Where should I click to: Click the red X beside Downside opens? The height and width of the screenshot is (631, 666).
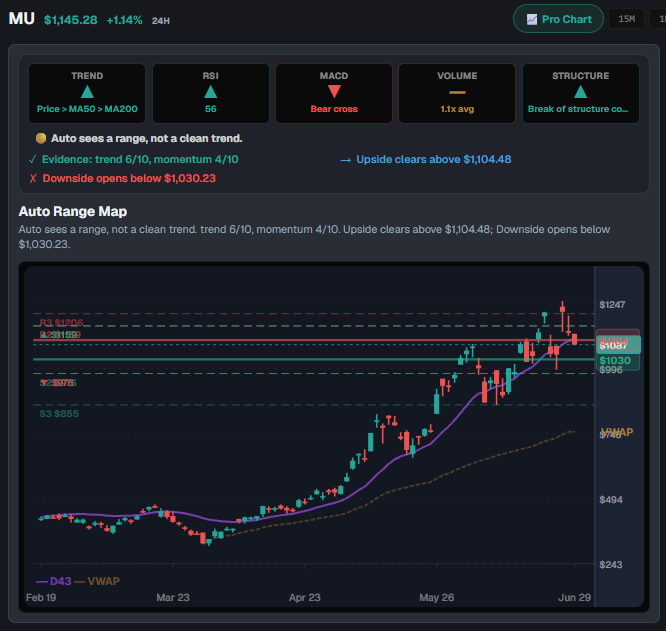pos(33,178)
